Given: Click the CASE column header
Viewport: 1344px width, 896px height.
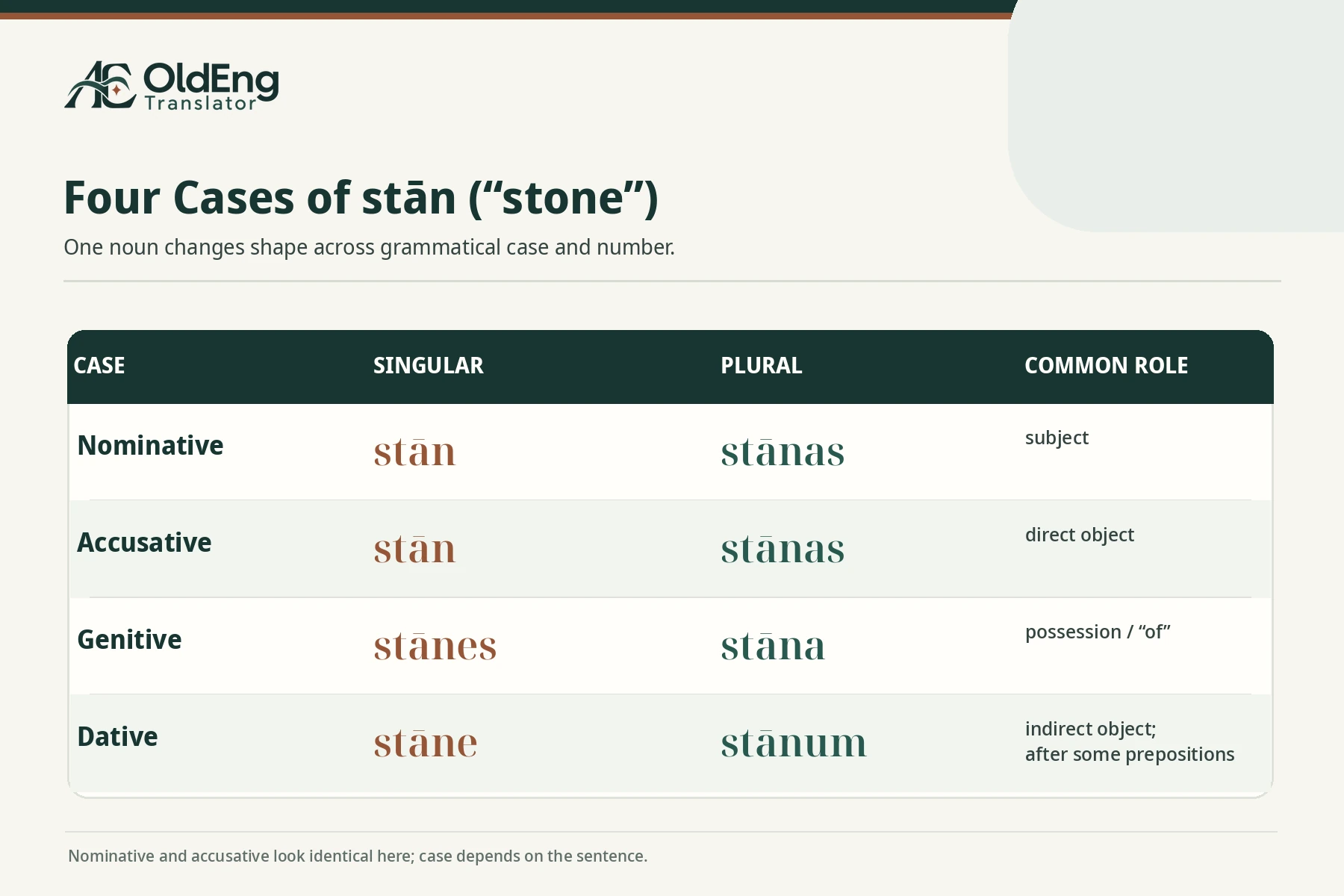Looking at the screenshot, I should (99, 366).
